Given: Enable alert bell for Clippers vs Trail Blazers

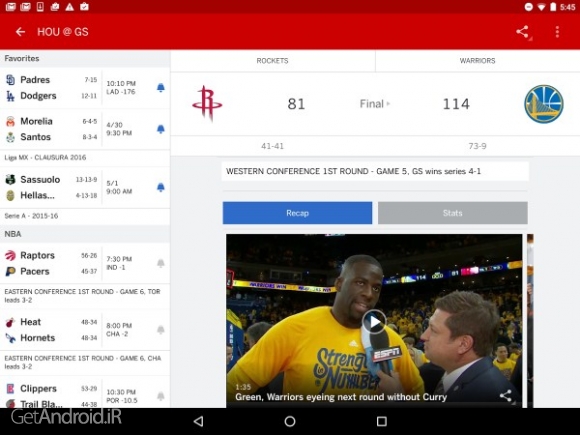Looking at the screenshot, I should 161,396.
